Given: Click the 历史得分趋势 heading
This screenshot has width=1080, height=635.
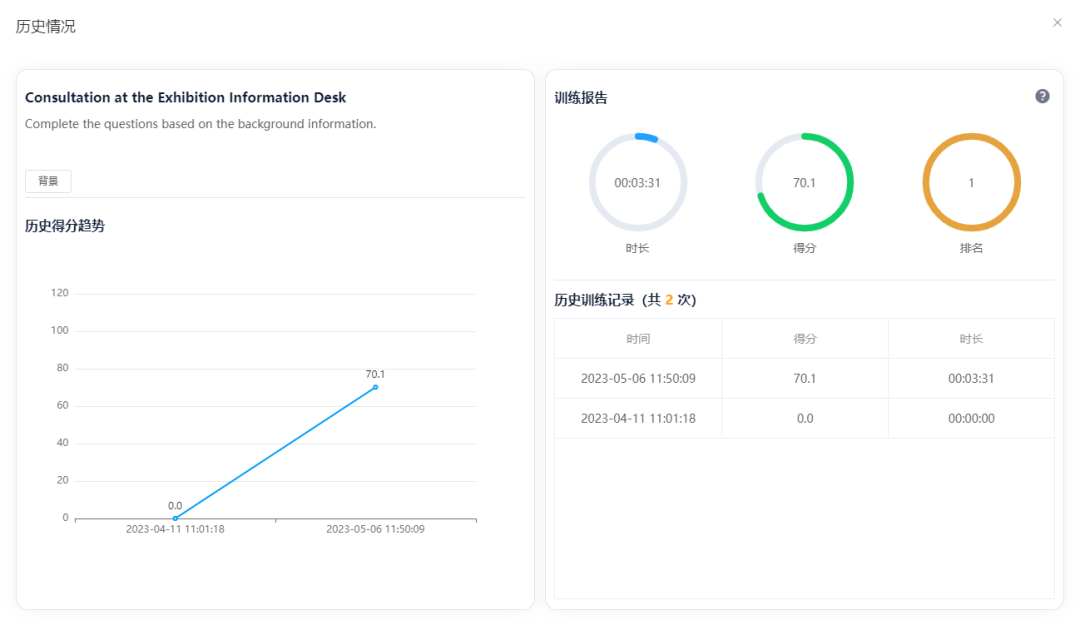Looking at the screenshot, I should pyautogui.click(x=65, y=226).
